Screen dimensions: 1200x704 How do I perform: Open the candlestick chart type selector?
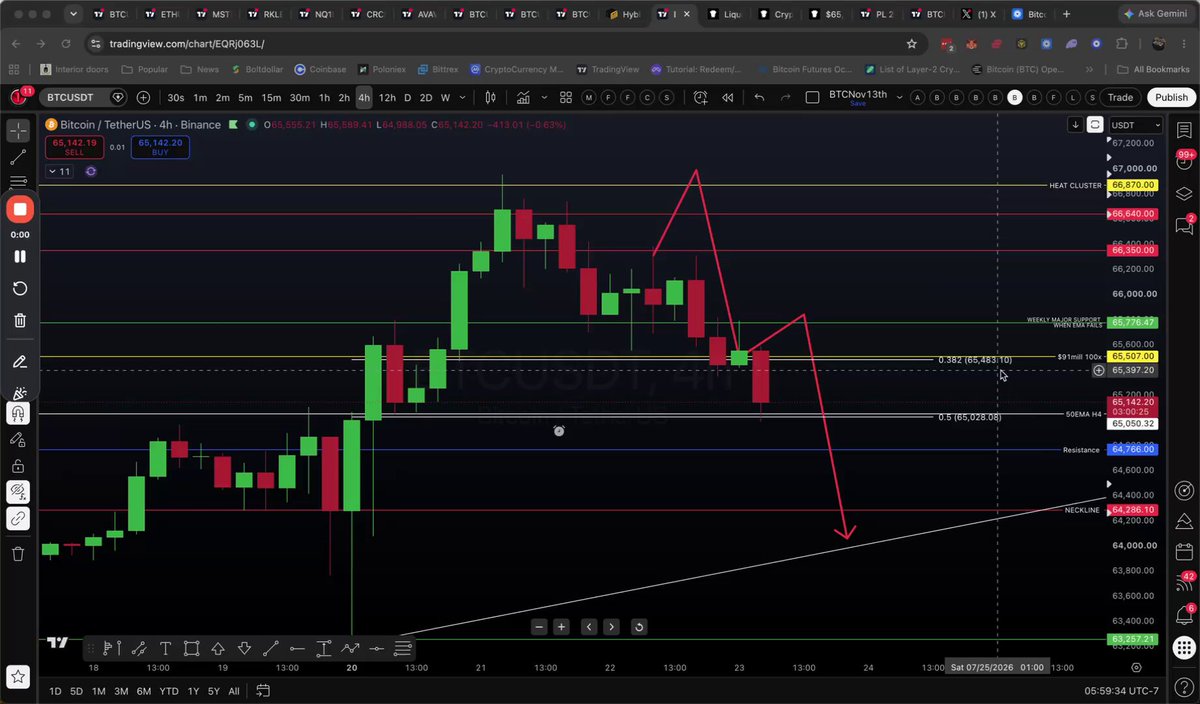point(490,97)
